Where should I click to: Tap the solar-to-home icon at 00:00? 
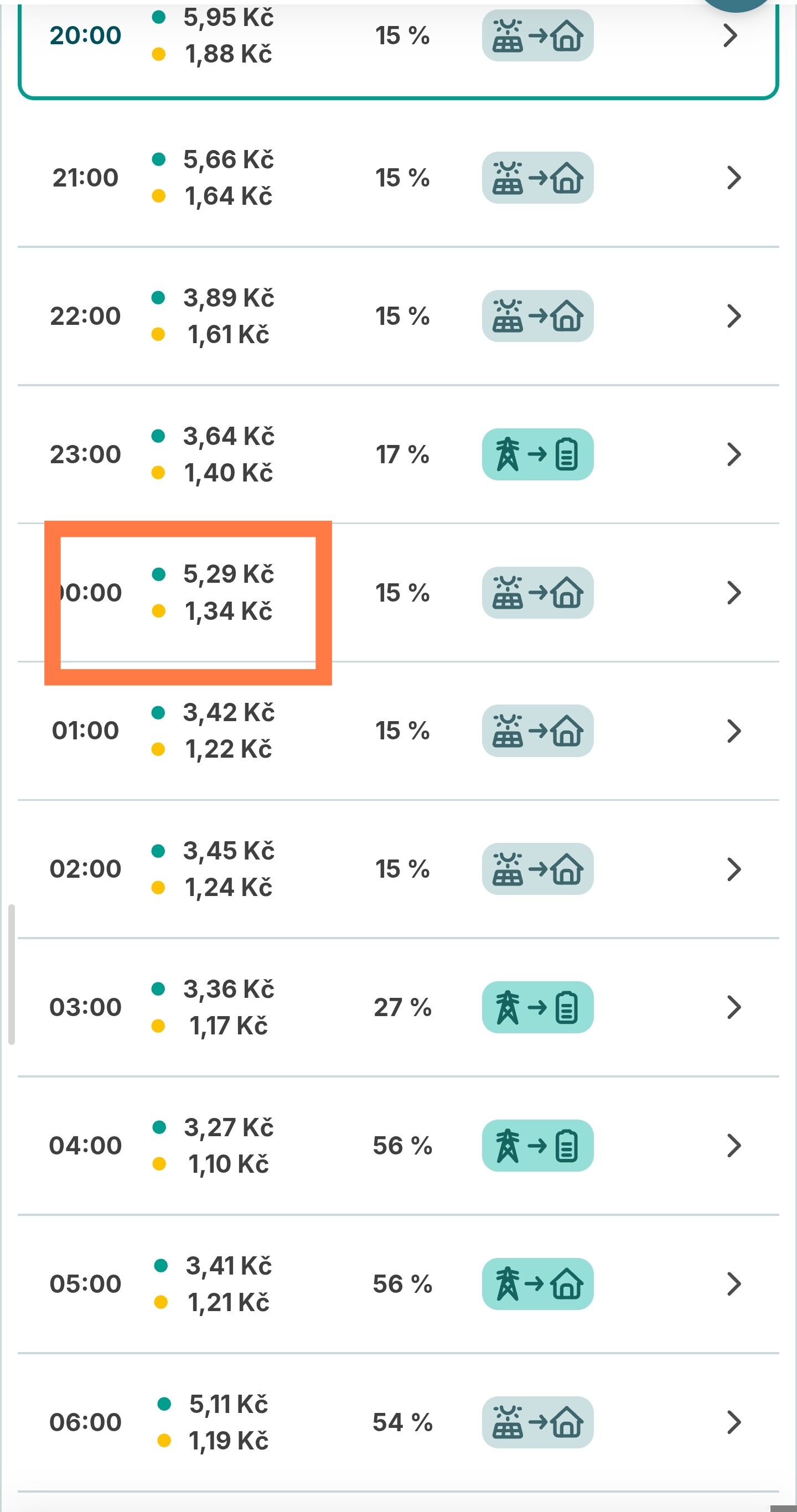point(537,593)
